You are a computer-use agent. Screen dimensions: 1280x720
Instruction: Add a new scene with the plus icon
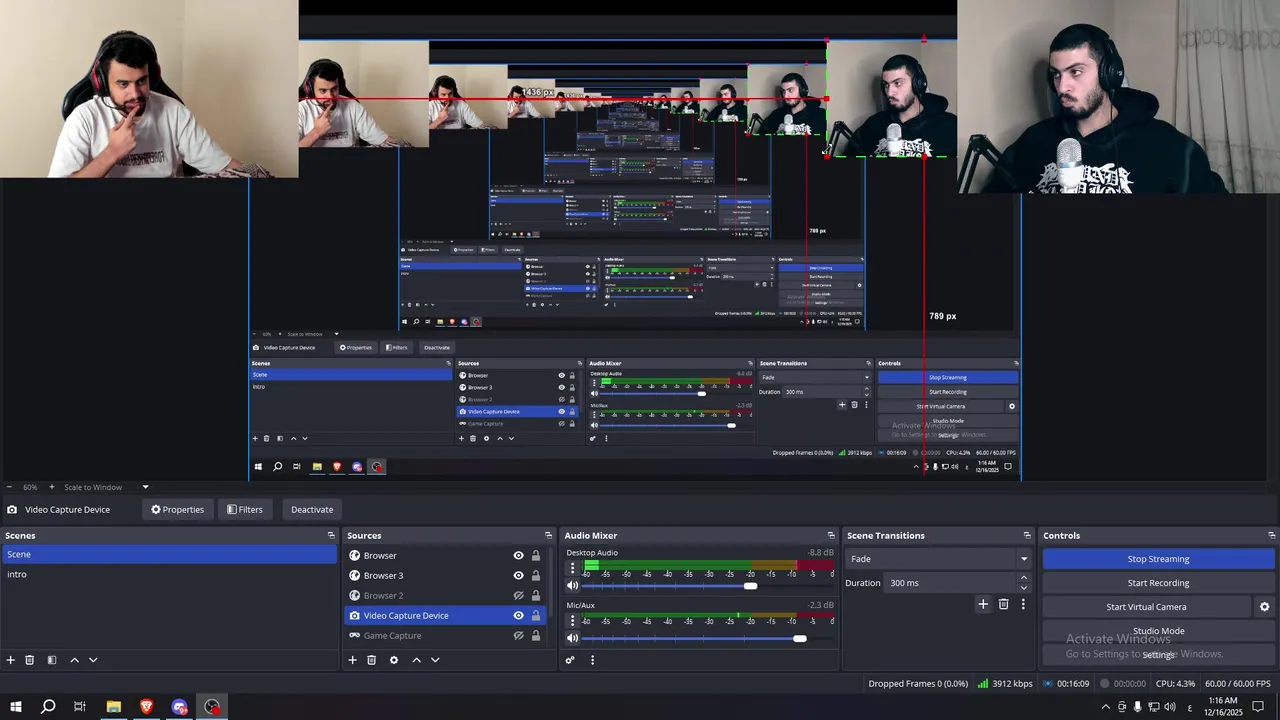pyautogui.click(x=11, y=660)
